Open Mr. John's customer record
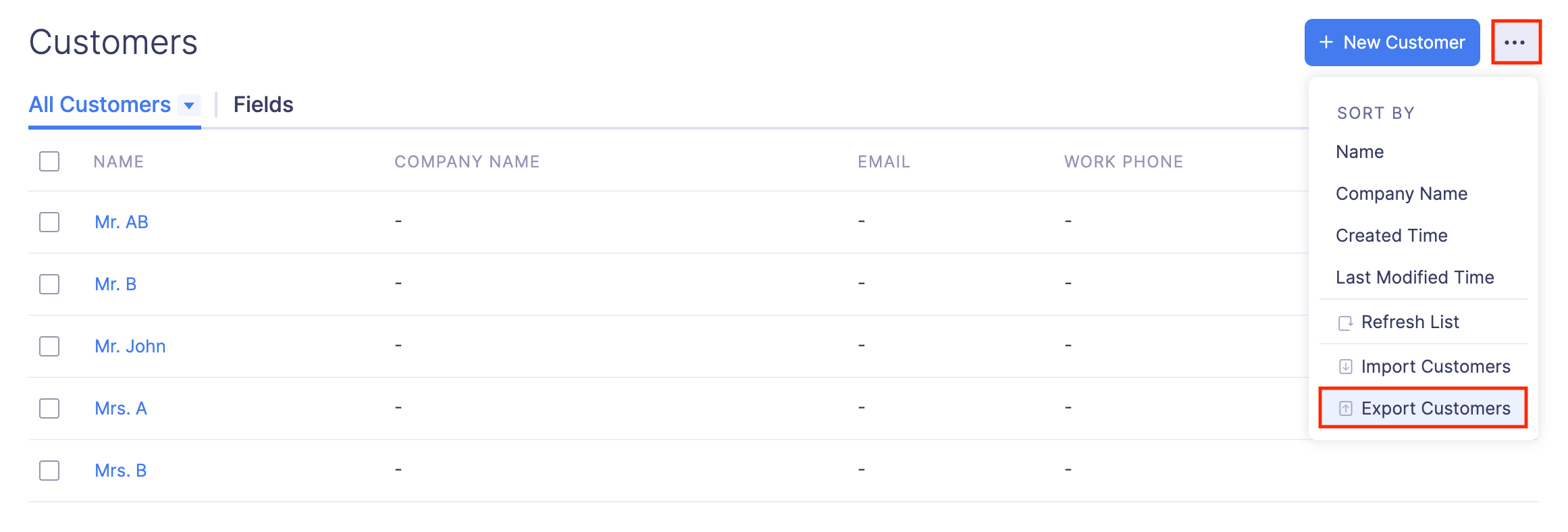This screenshot has height=532, width=1568. (130, 346)
